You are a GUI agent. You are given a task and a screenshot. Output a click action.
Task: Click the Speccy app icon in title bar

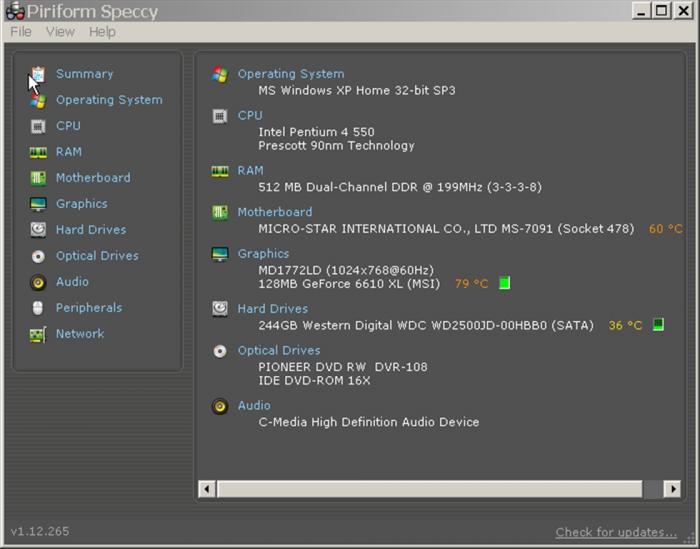click(x=15, y=11)
